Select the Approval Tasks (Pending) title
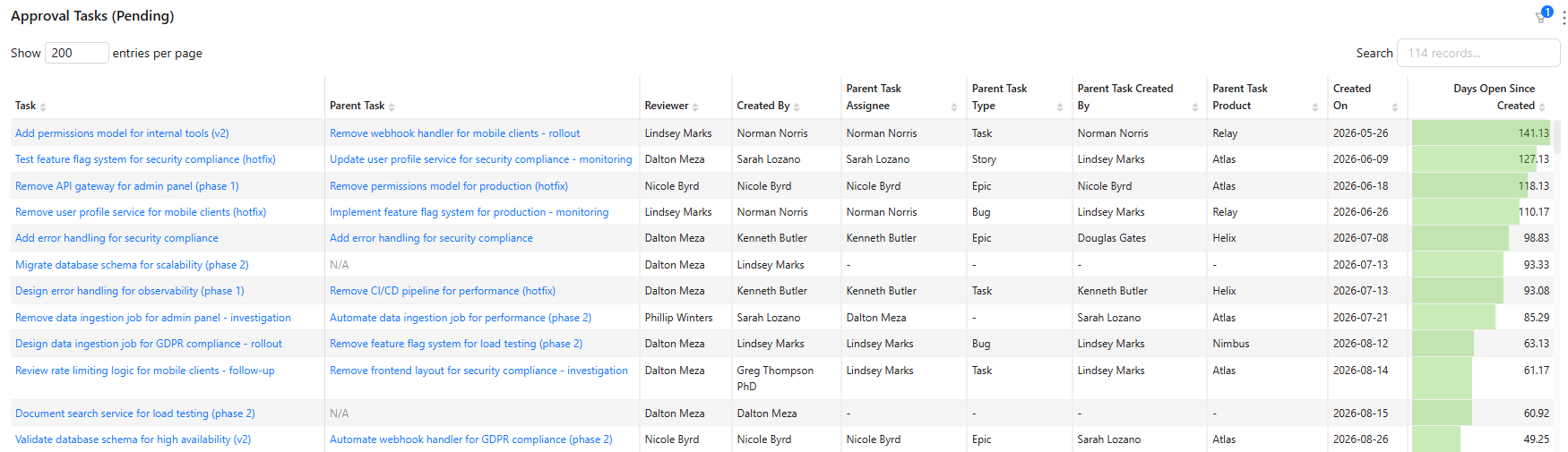 coord(92,16)
